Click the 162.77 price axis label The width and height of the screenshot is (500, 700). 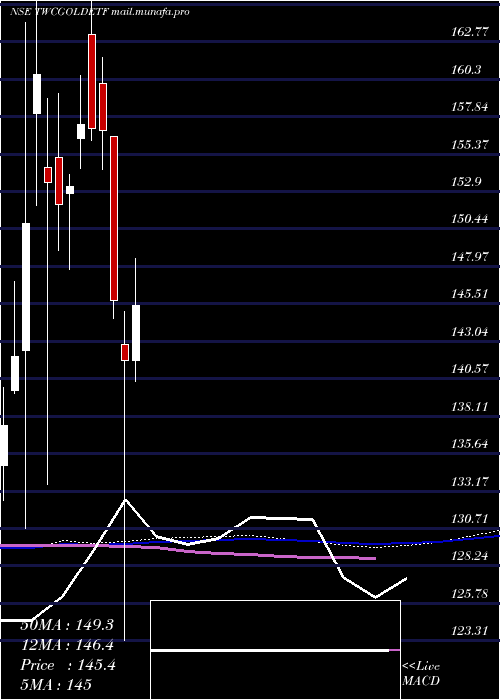(x=468, y=32)
